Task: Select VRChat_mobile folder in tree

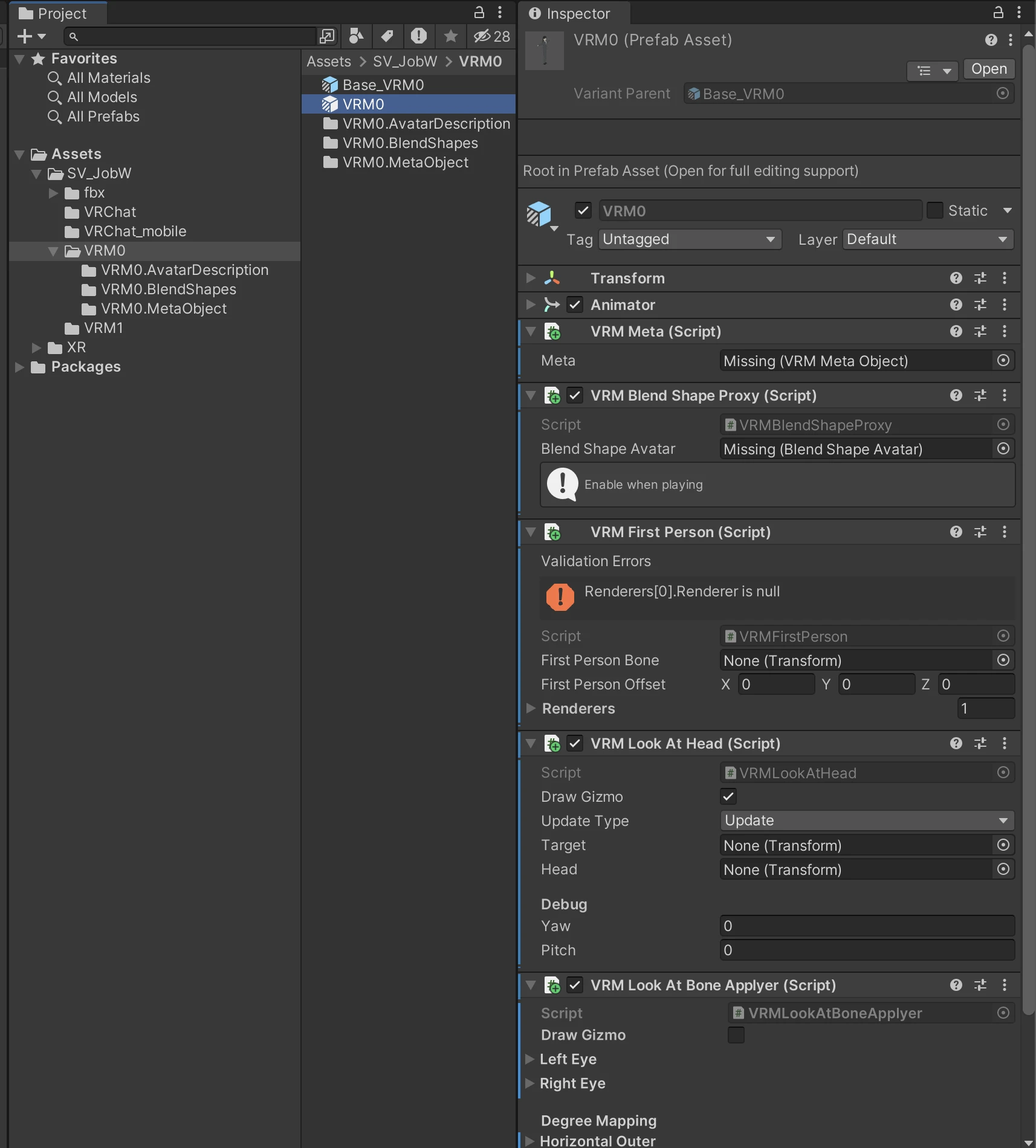Action: point(126,231)
